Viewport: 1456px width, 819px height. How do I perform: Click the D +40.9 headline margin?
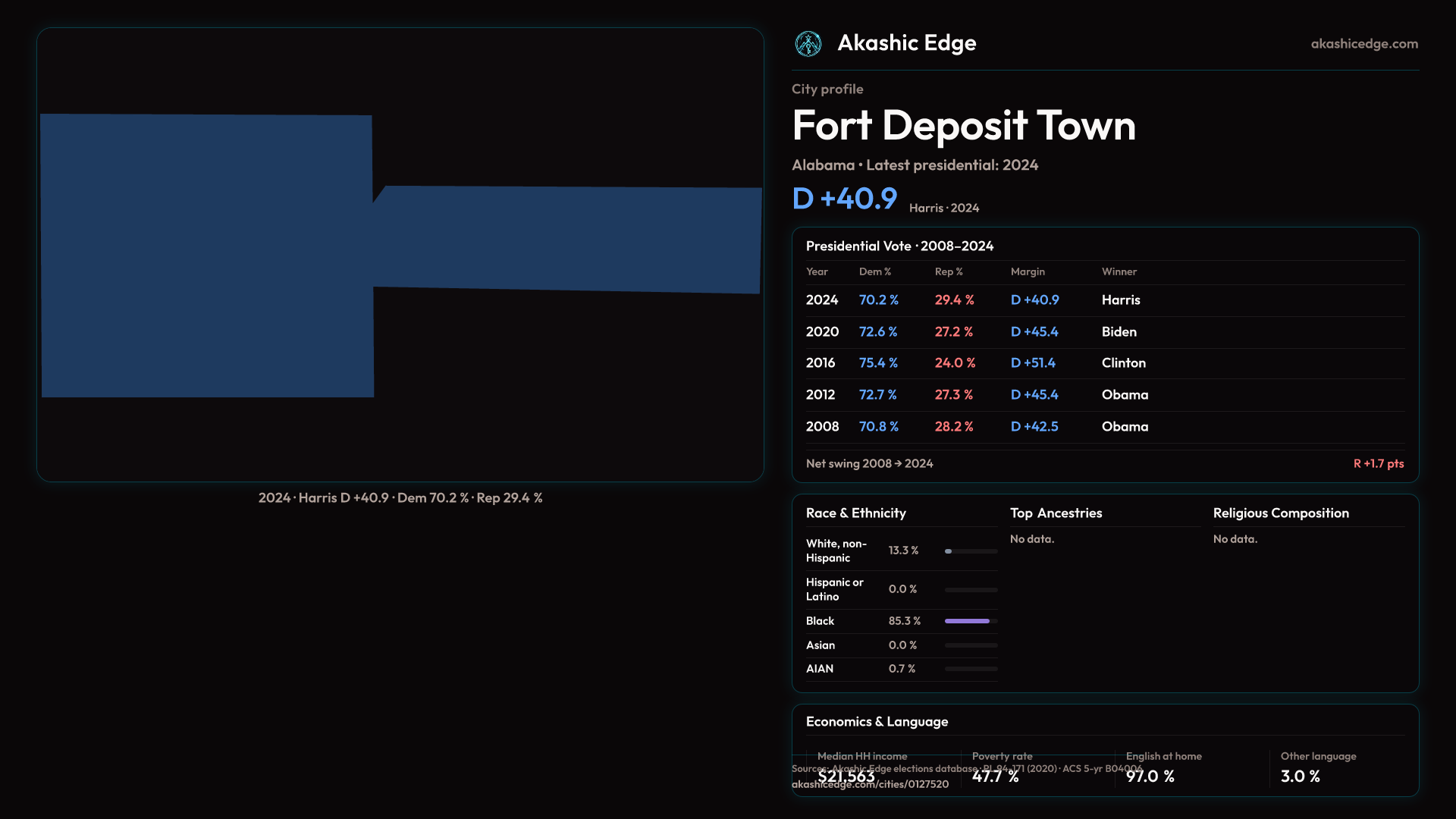[844, 199]
